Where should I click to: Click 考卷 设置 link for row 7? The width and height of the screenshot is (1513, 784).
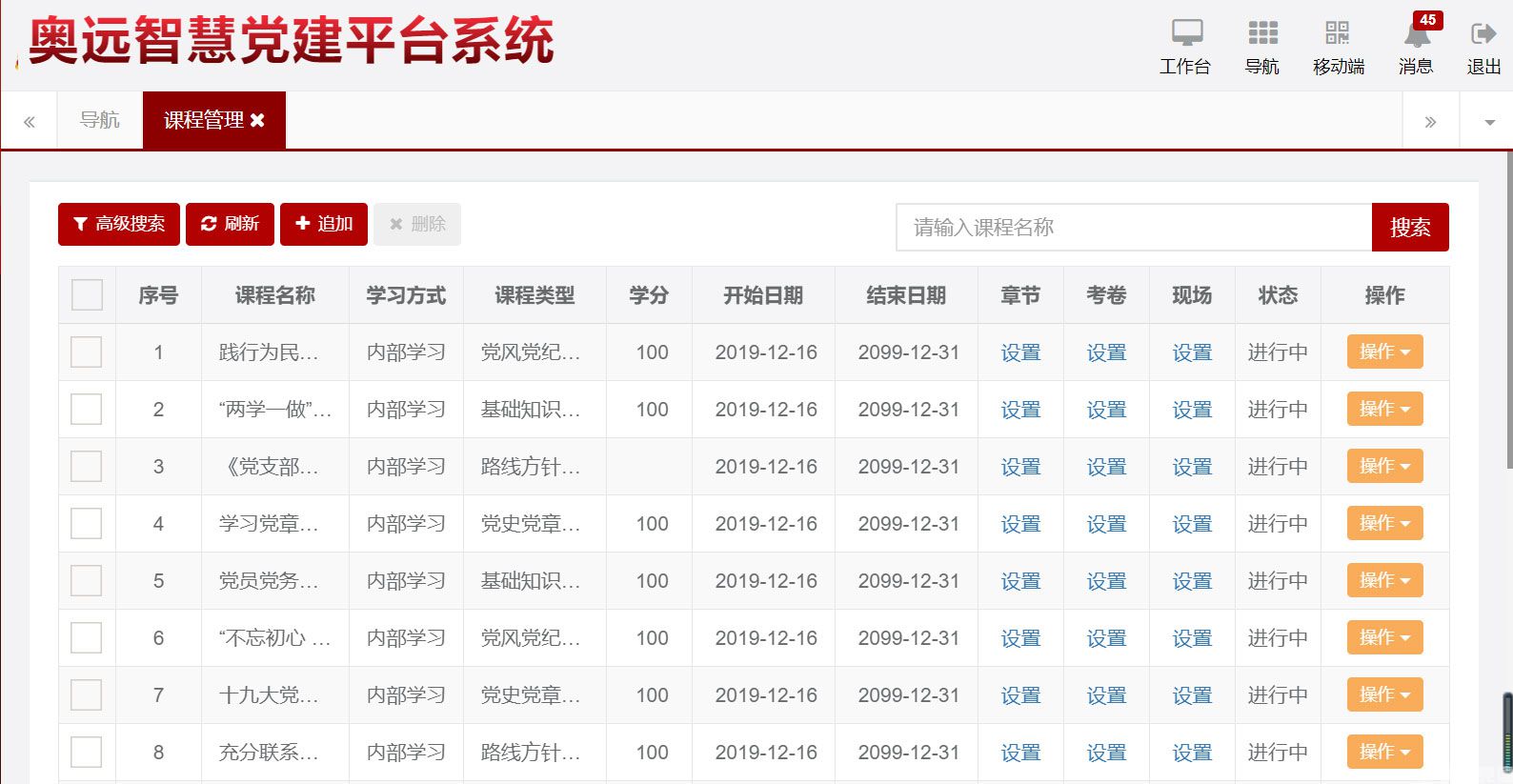[1106, 695]
